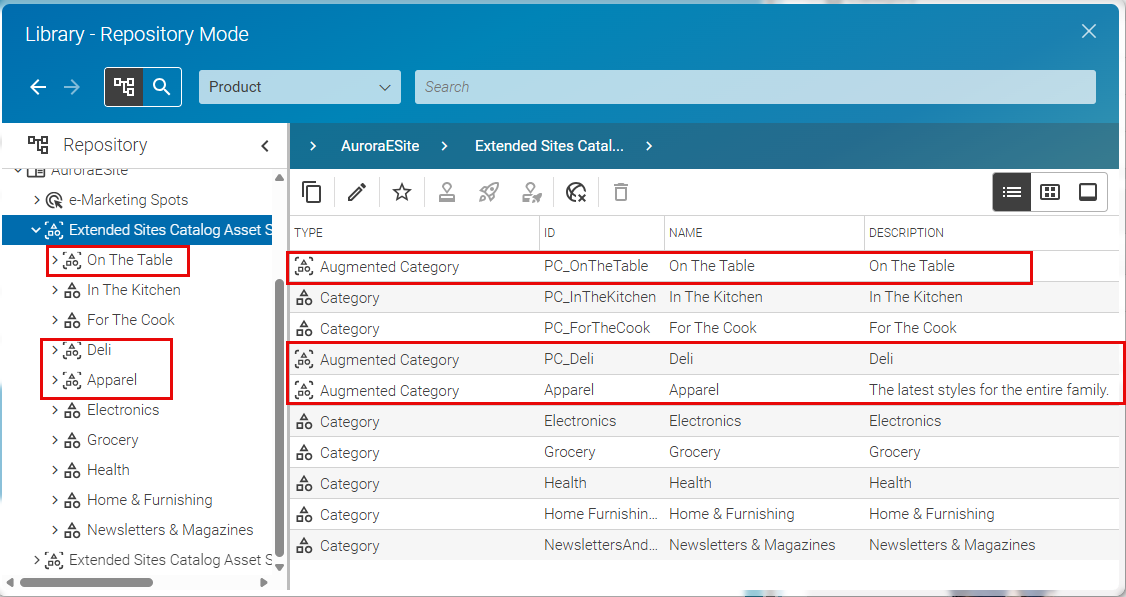Image resolution: width=1126 pixels, height=597 pixels.
Task: Expand the Electronics category in the sidebar
Action: point(55,410)
